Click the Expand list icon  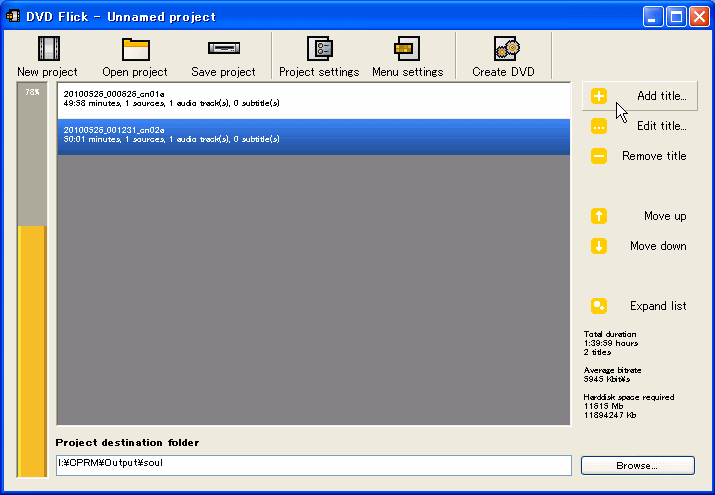[x=599, y=306]
